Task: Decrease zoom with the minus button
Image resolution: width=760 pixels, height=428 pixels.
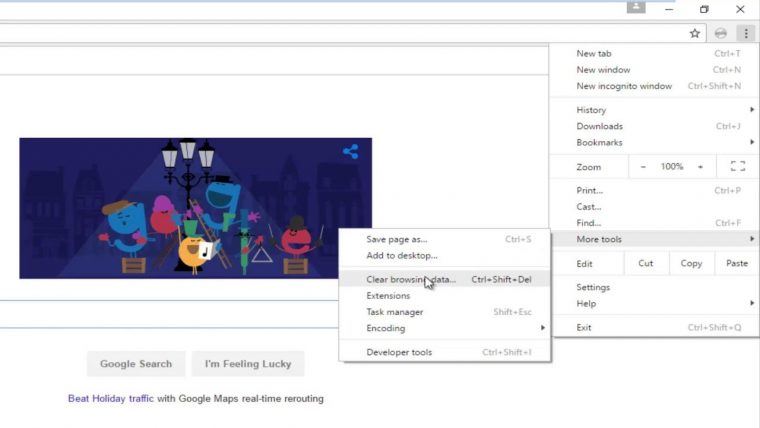Action: tap(643, 167)
